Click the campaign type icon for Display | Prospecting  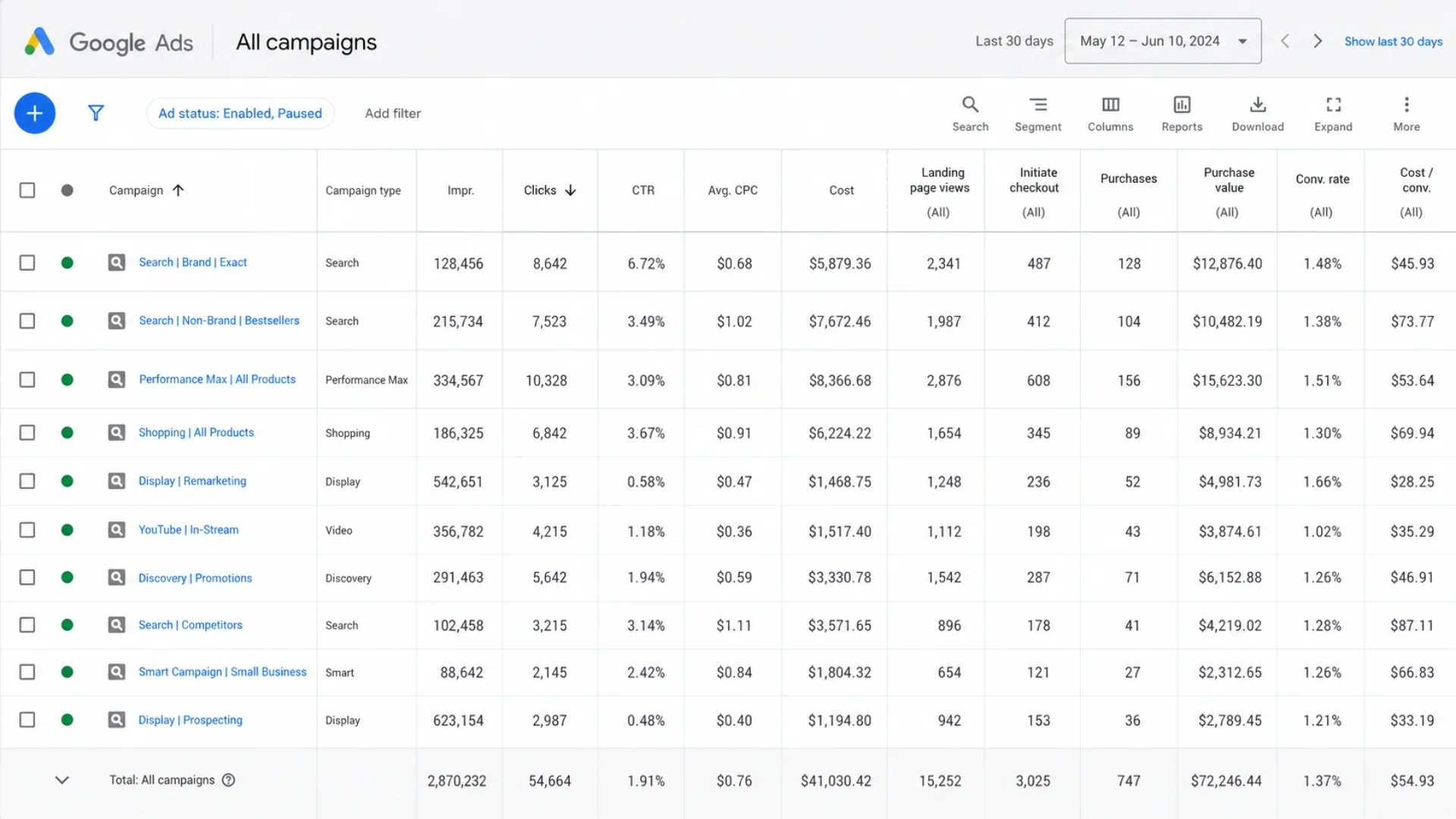click(x=116, y=720)
